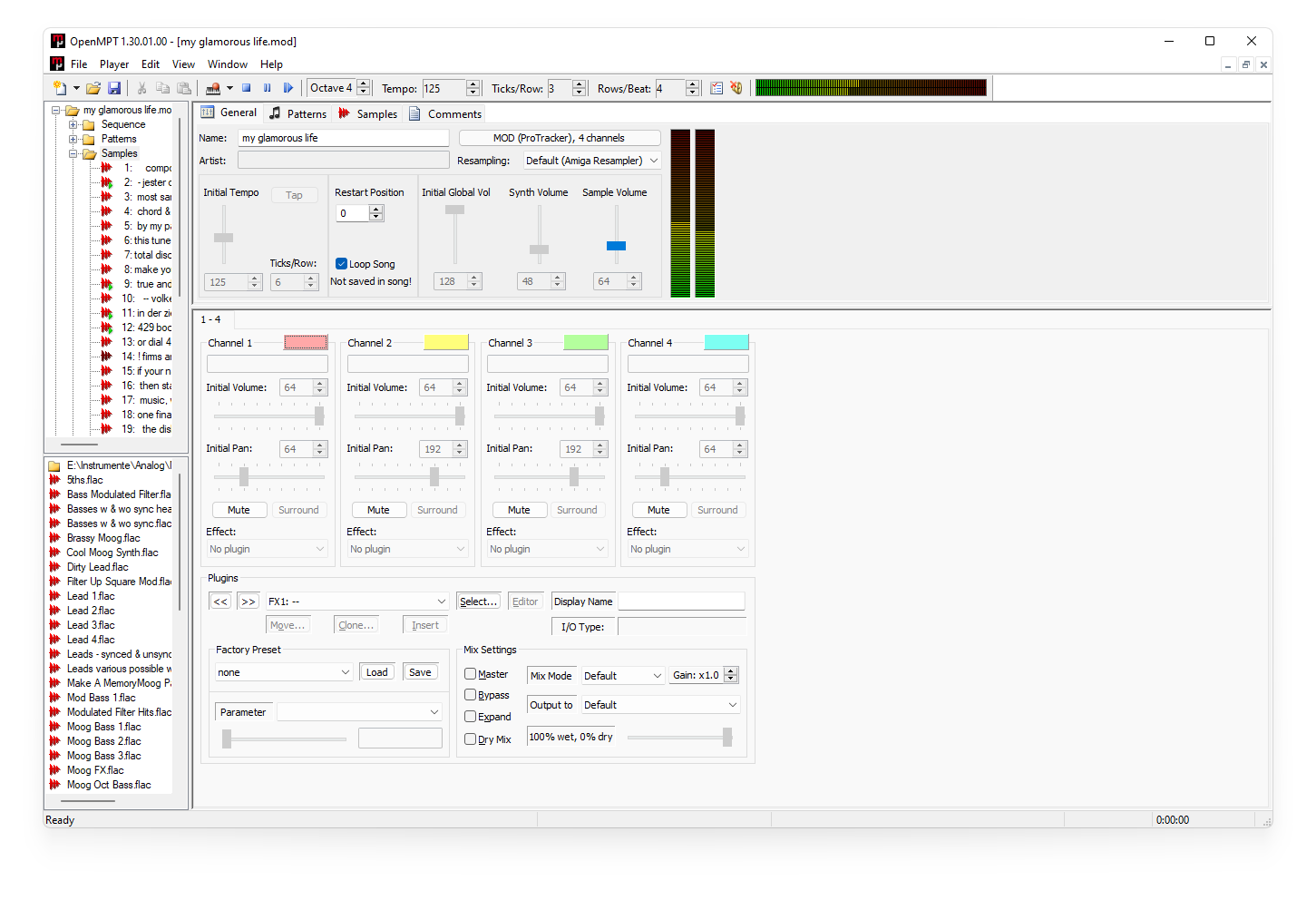Screen dimensions: 1316x900
Task: Open dropdown arrow beside New file icon
Action: point(76,88)
